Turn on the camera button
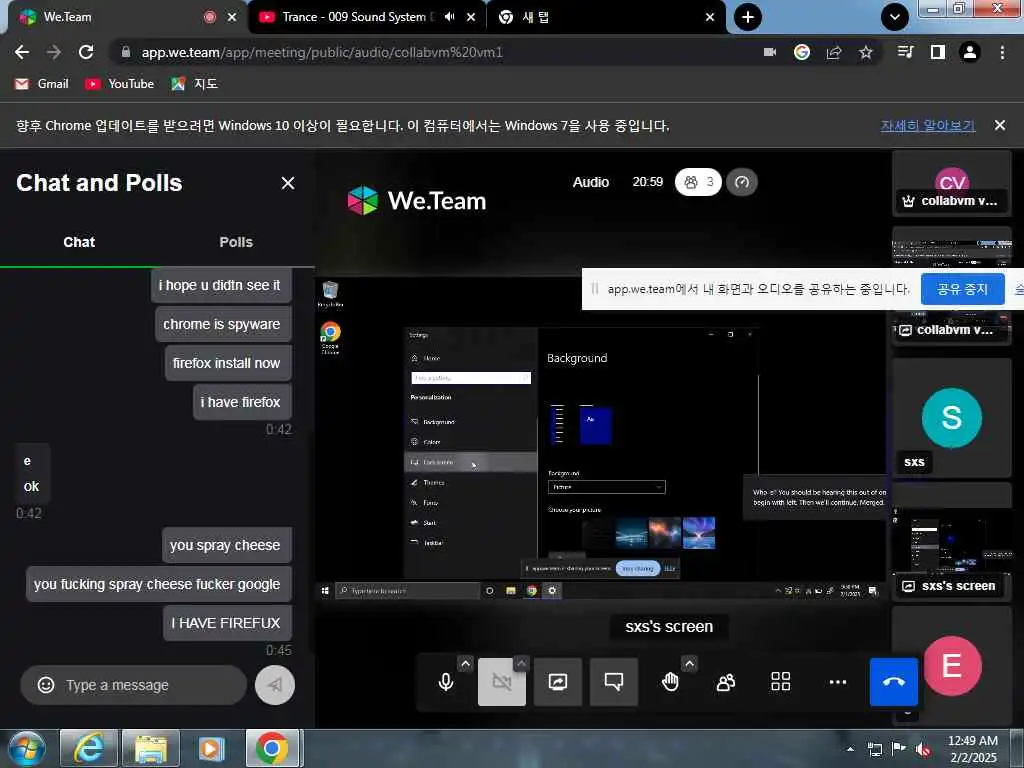Screen dimensions: 1024x768 click(x=502, y=682)
